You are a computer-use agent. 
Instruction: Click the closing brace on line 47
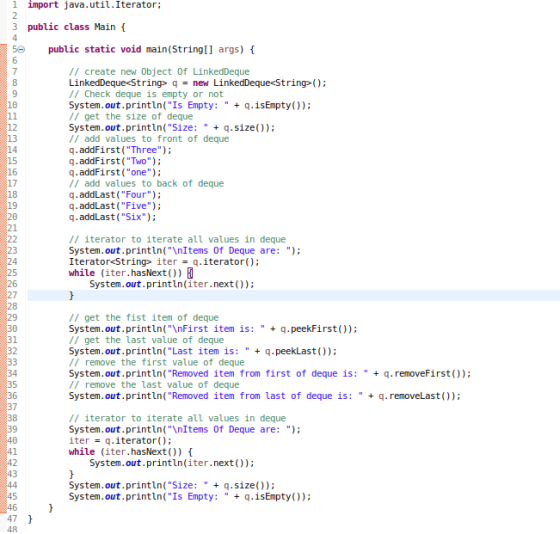point(30,519)
